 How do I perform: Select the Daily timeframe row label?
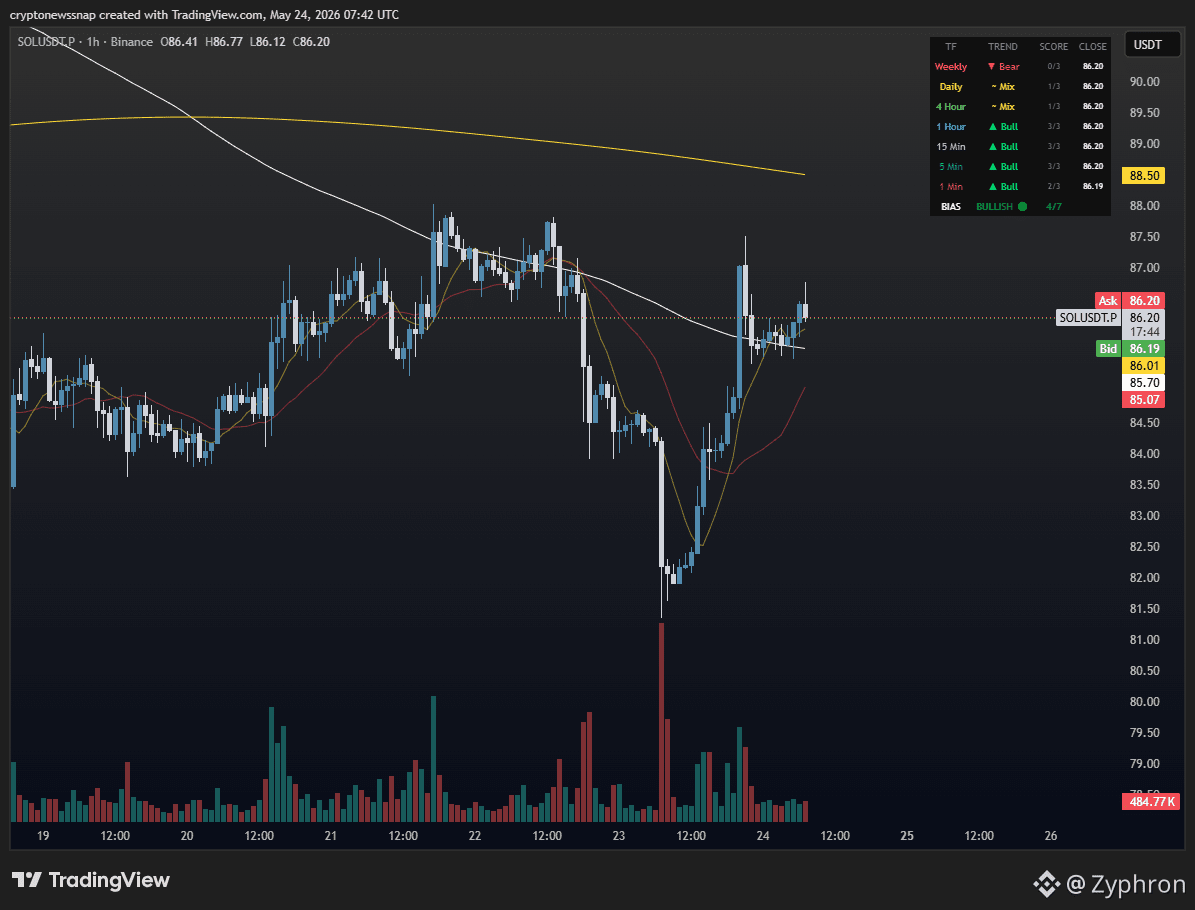(950, 87)
